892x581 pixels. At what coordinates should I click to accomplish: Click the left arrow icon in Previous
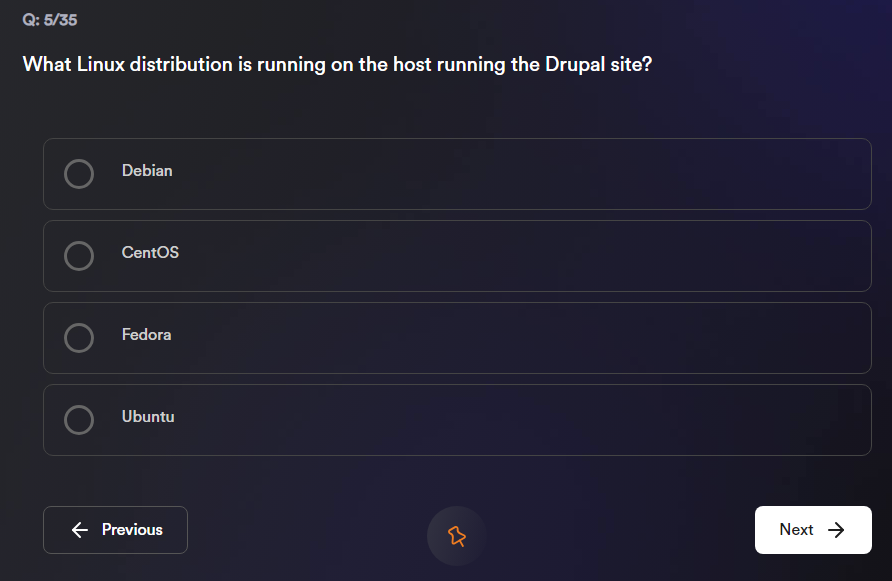tap(80, 530)
